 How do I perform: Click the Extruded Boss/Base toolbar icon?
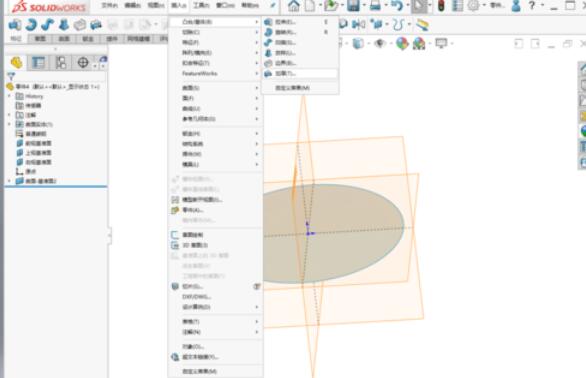point(15,25)
